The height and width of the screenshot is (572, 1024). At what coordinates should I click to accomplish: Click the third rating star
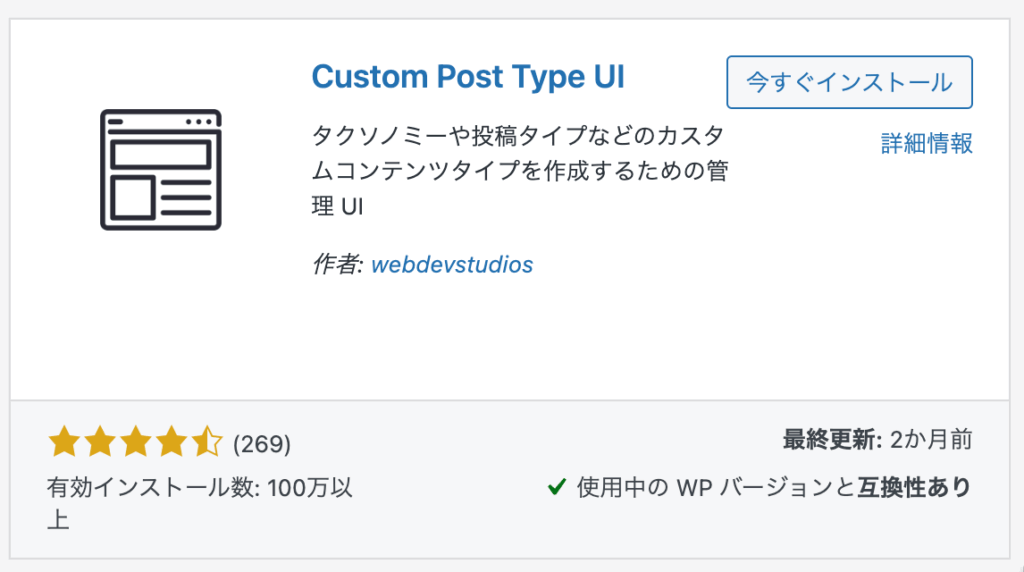point(135,441)
